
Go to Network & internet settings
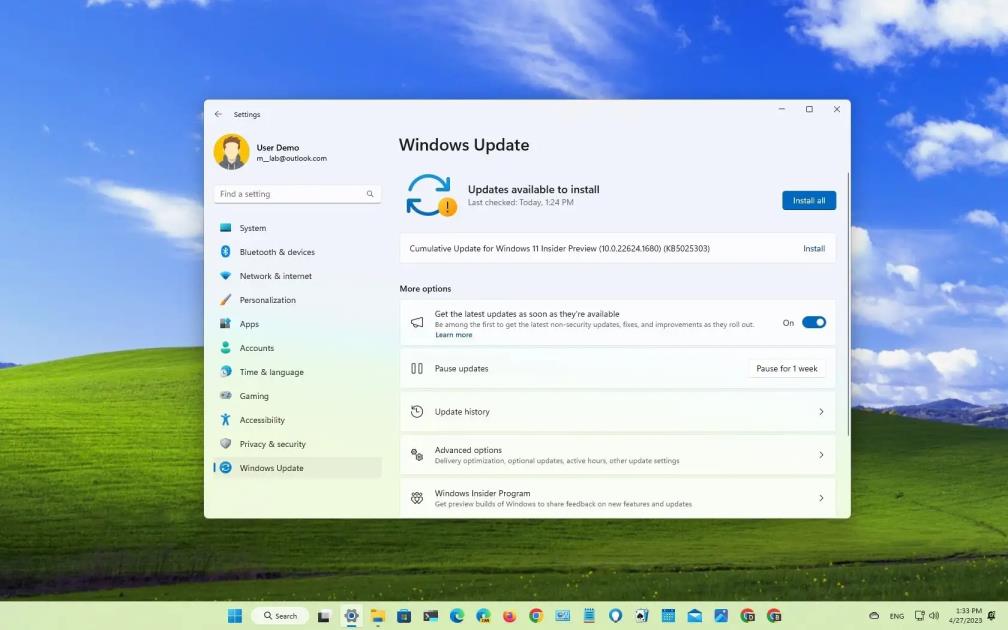[297, 276]
